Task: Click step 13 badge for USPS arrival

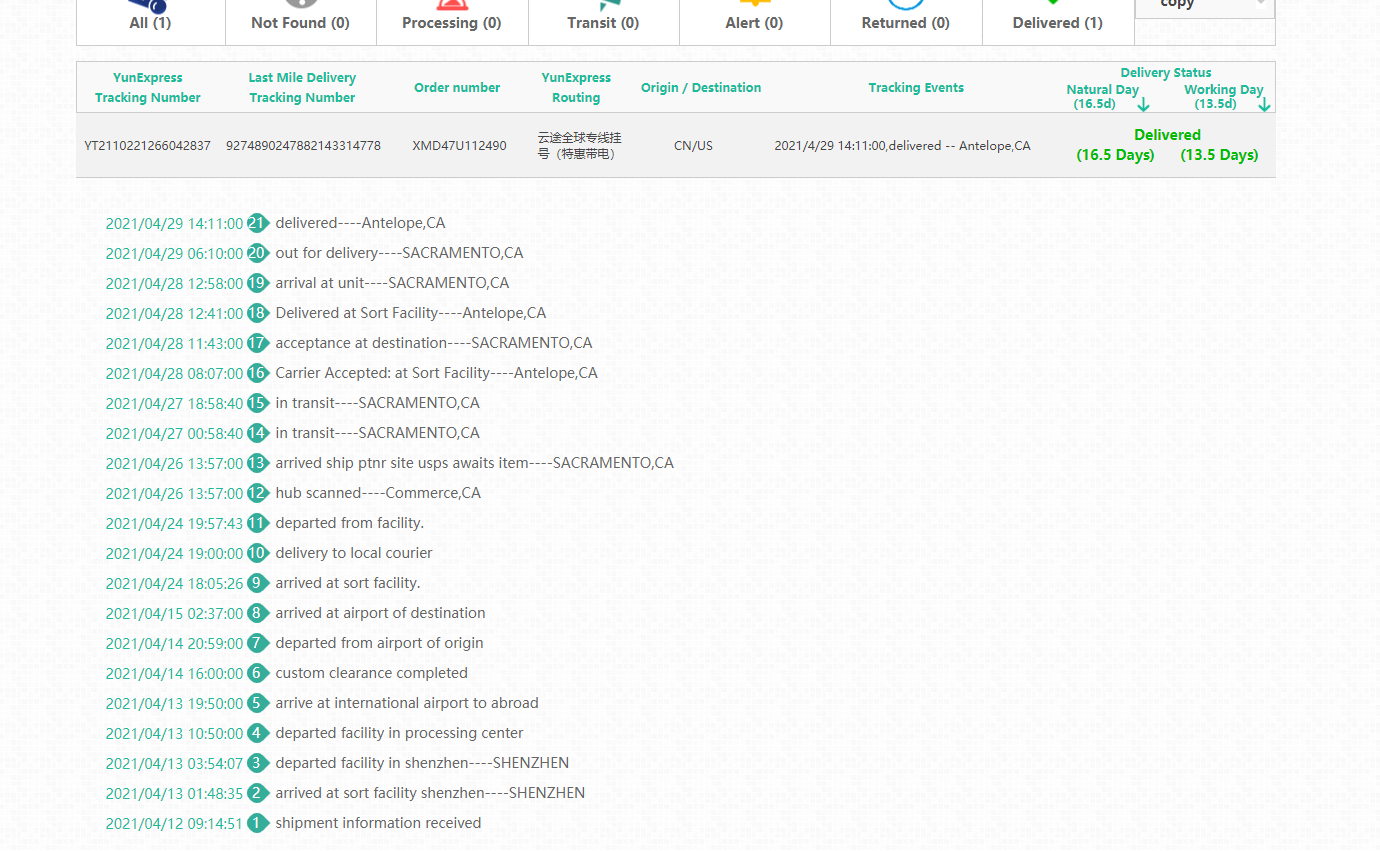Action: (258, 463)
